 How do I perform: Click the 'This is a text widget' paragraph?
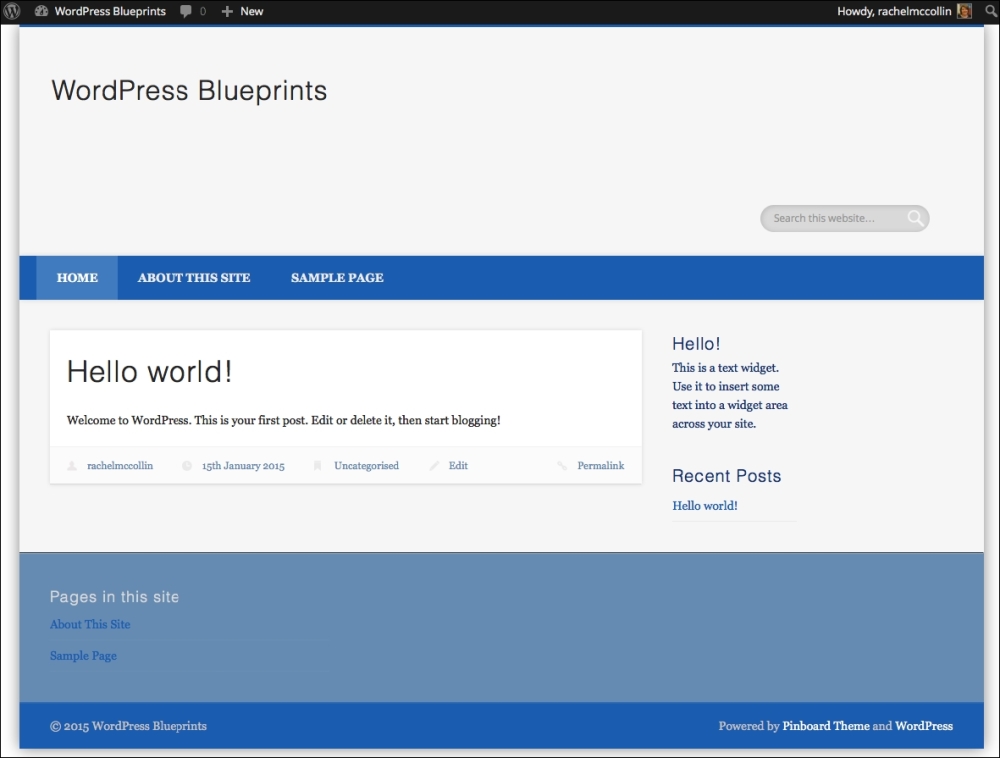coord(730,396)
